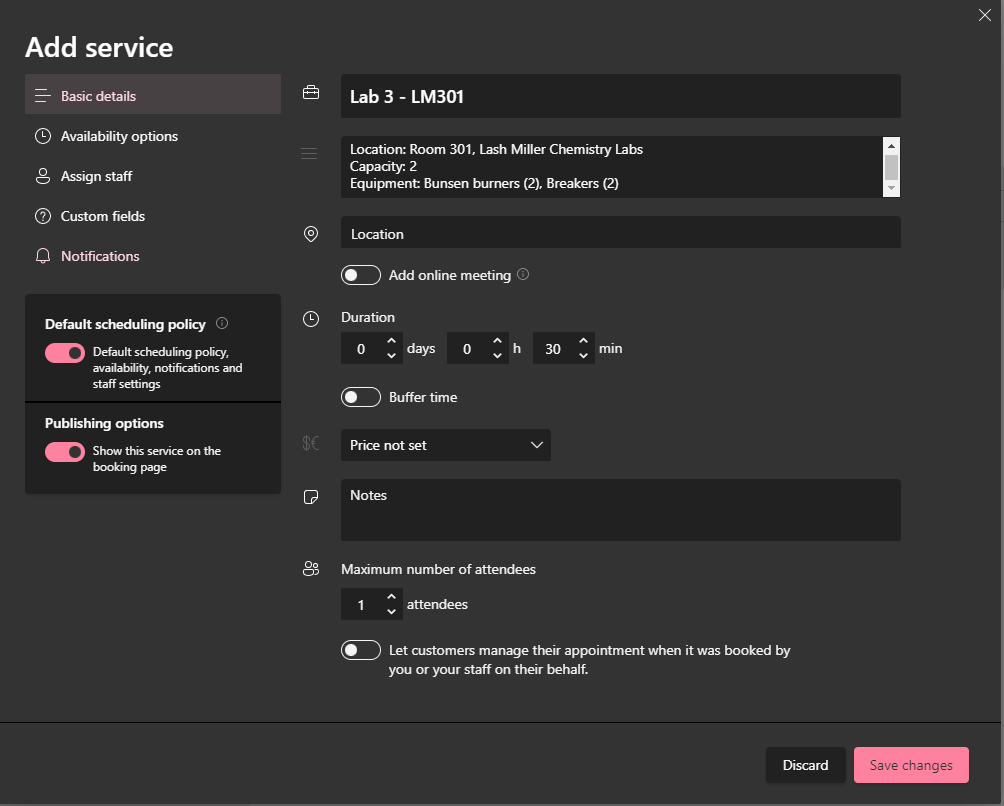Click the sticky note icon beside Notes
The image size is (1004, 806).
[311, 497]
